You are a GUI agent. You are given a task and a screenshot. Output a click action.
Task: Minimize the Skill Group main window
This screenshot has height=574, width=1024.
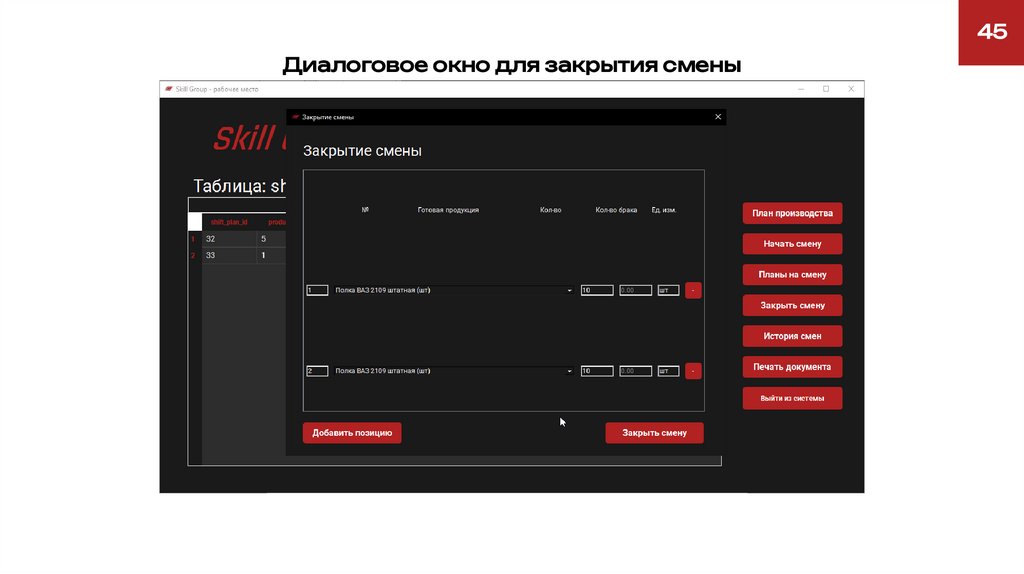point(801,89)
